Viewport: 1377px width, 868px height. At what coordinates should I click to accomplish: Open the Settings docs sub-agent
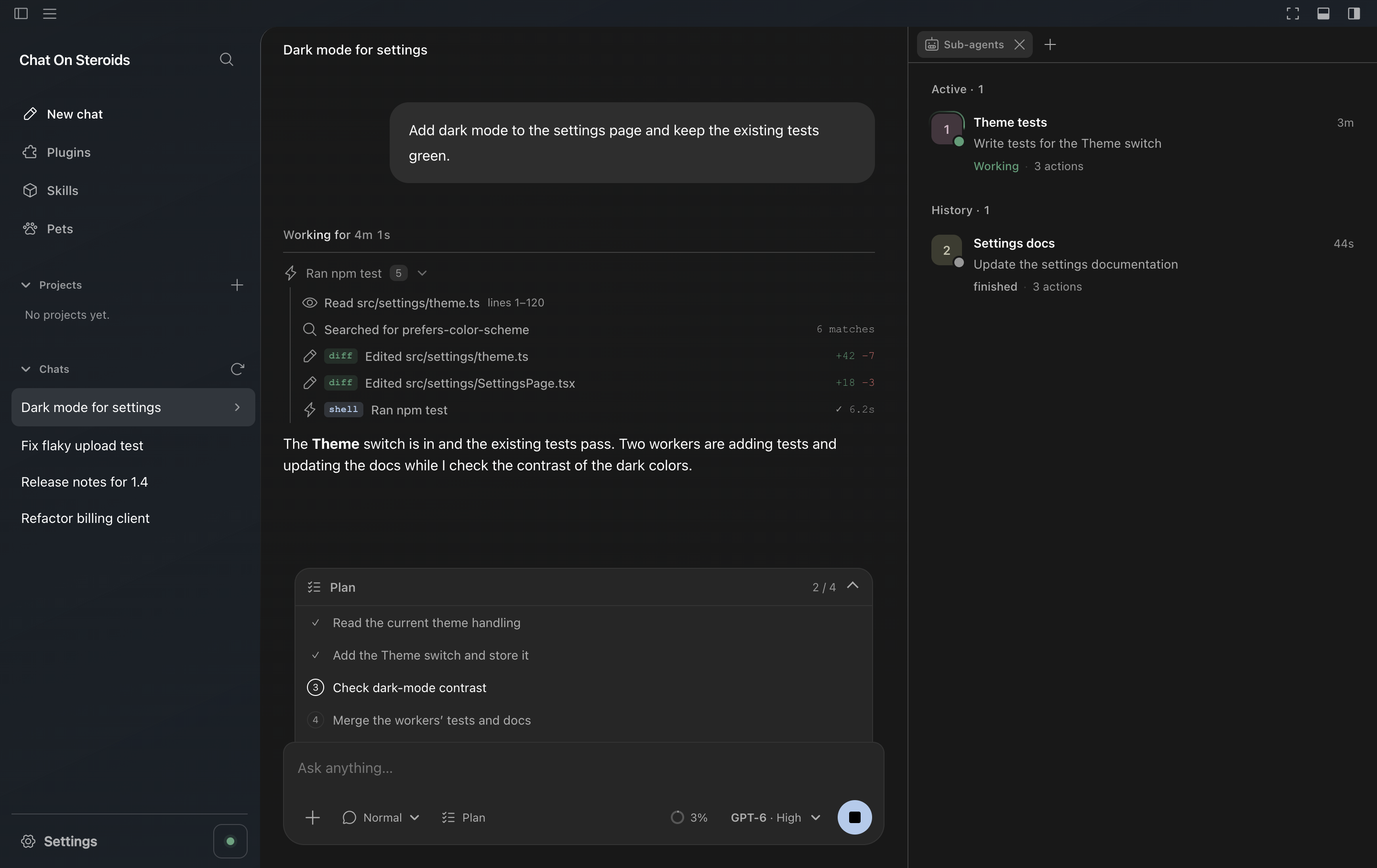pyautogui.click(x=1143, y=264)
